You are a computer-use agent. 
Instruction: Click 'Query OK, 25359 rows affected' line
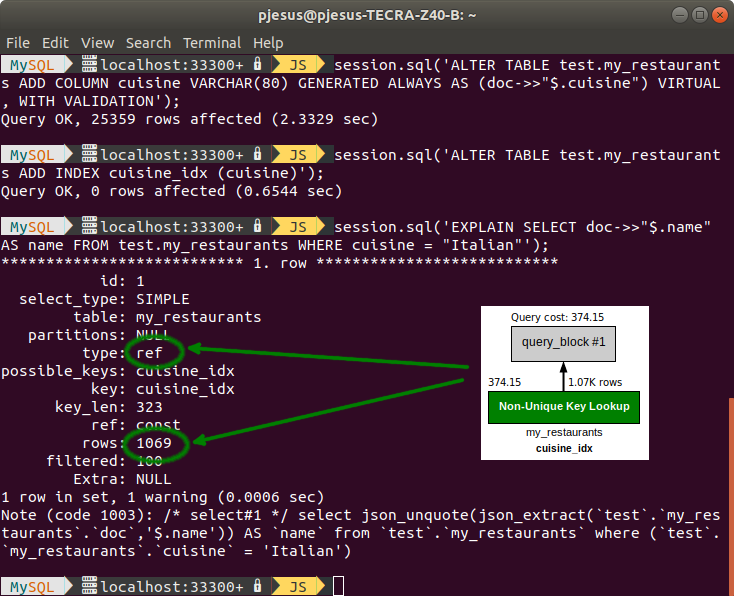click(189, 119)
